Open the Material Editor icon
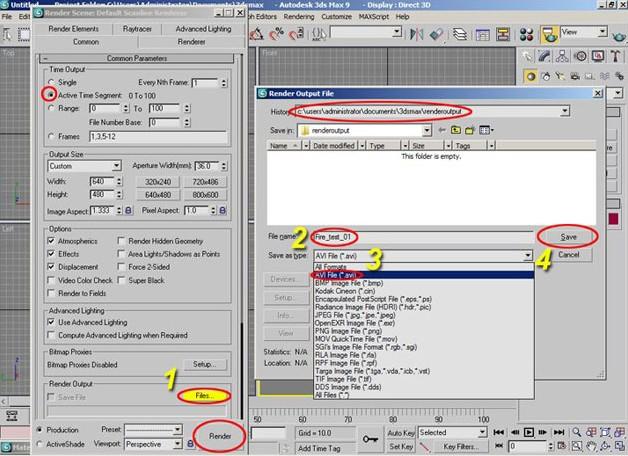 click(526, 34)
